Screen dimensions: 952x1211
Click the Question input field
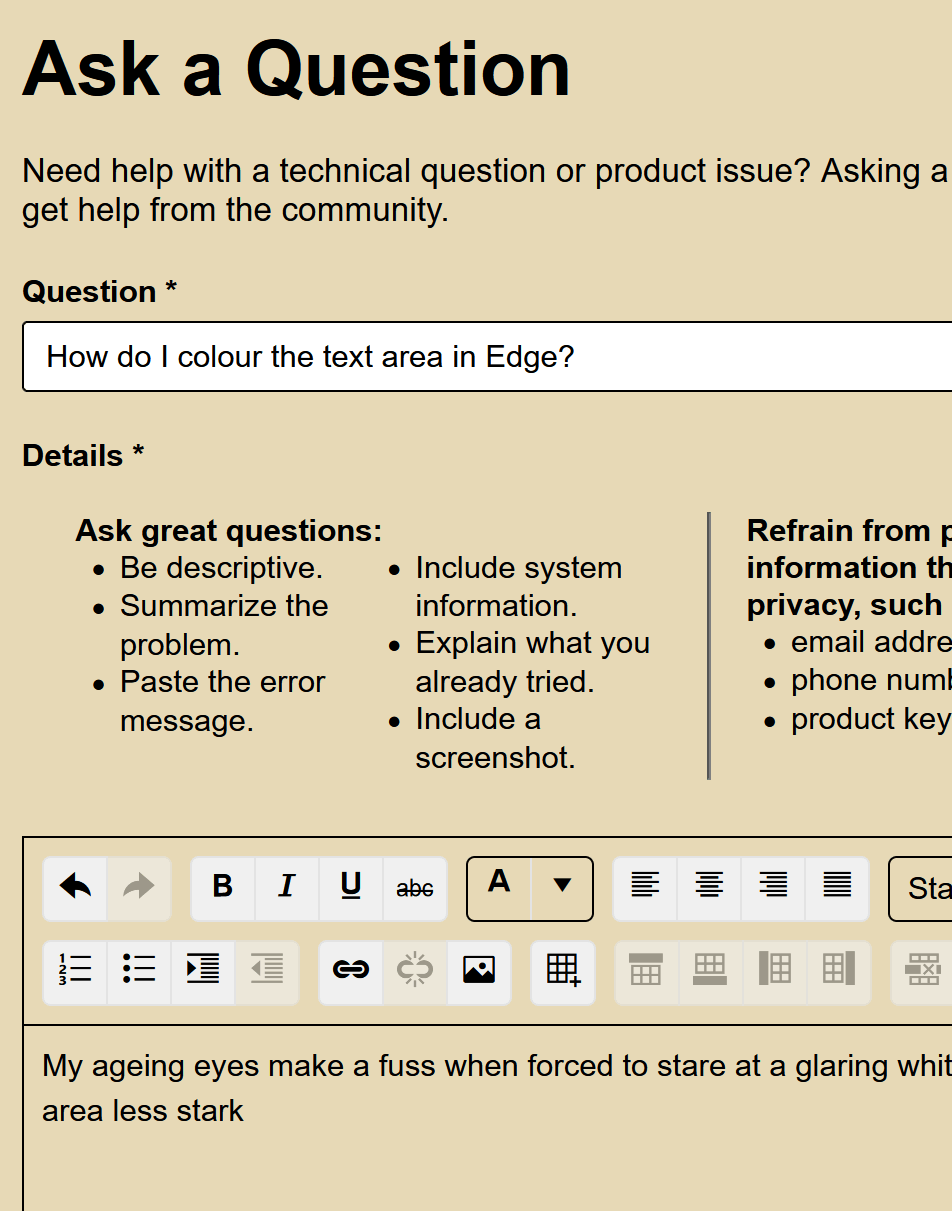click(x=487, y=357)
